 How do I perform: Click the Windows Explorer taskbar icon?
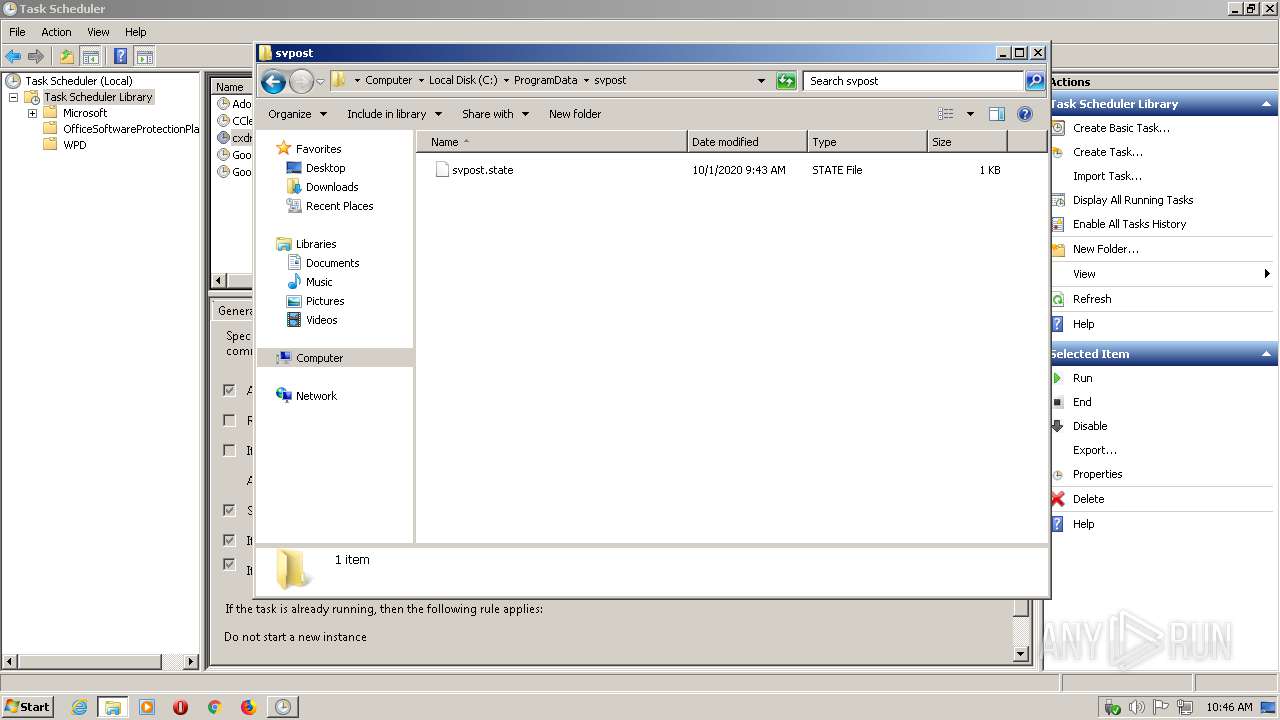[x=112, y=707]
